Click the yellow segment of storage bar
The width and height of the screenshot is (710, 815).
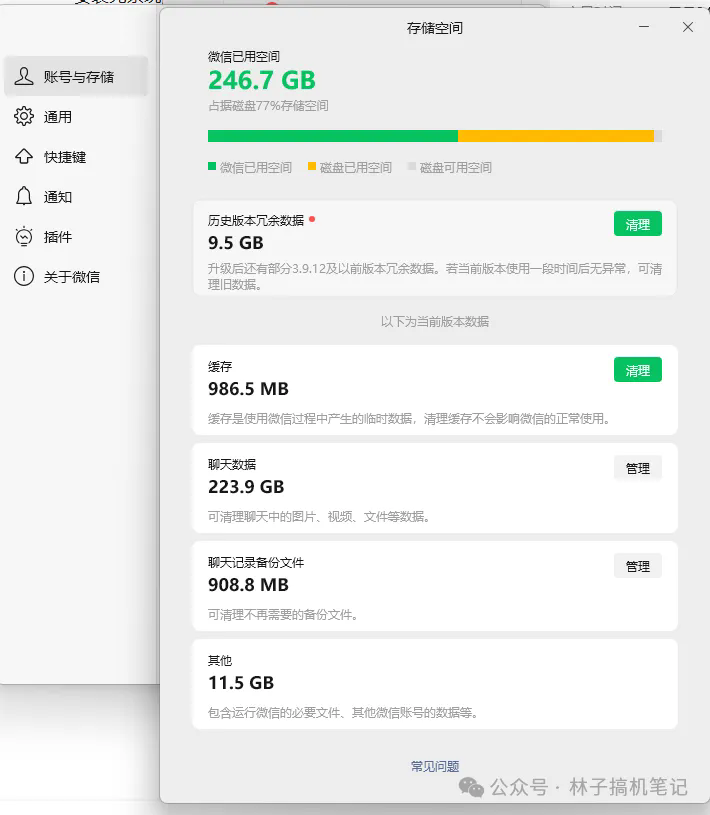pos(555,136)
